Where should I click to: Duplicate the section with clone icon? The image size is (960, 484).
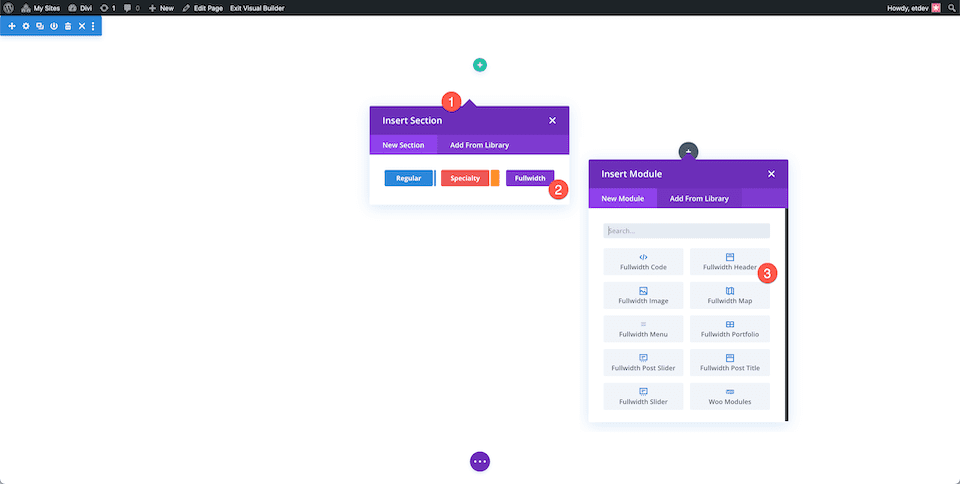coord(40,26)
